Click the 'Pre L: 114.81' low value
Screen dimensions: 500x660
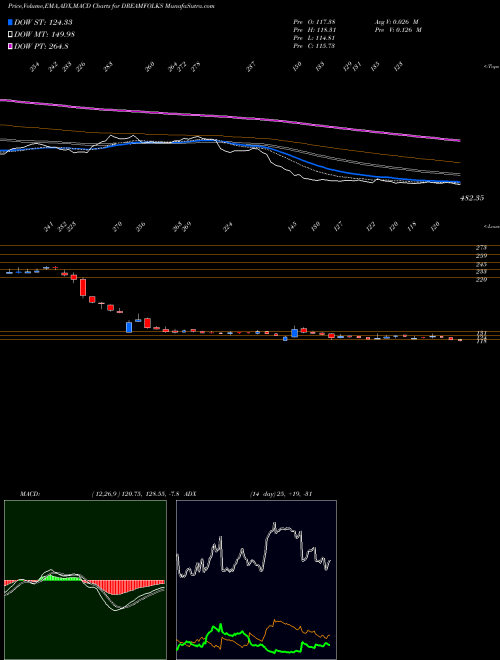[x=314, y=38]
